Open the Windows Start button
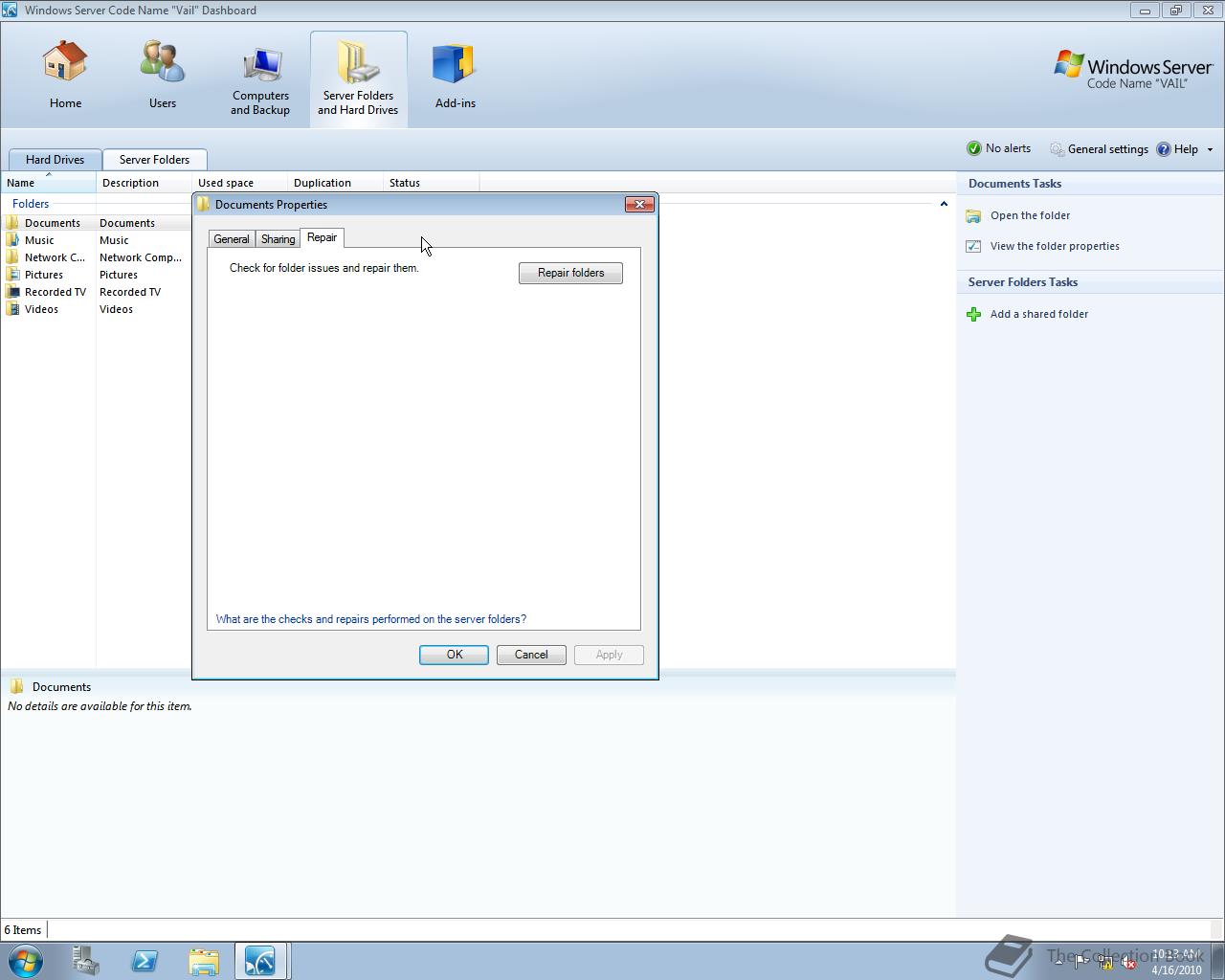 point(26,961)
